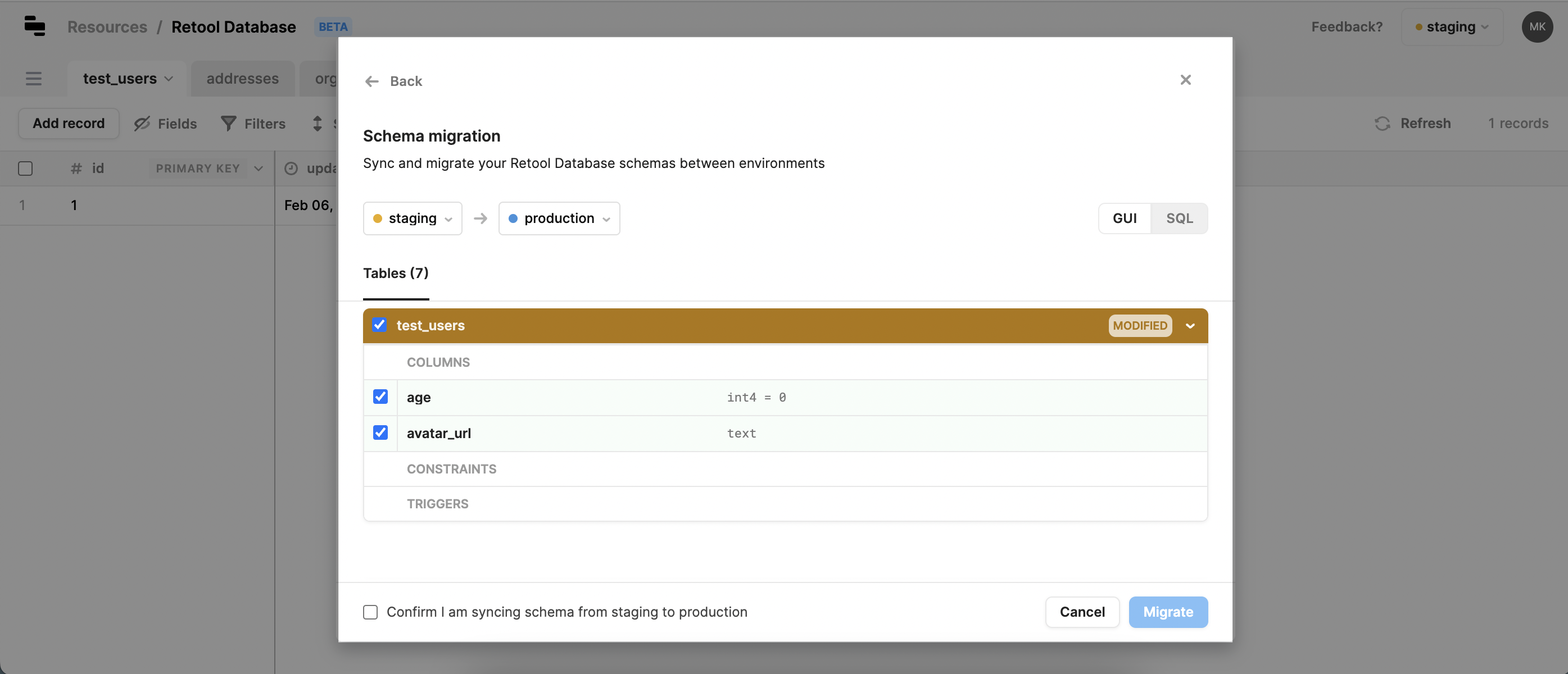The image size is (1568, 674).
Task: Click the hidden Fields eye icon
Action: pyautogui.click(x=142, y=124)
